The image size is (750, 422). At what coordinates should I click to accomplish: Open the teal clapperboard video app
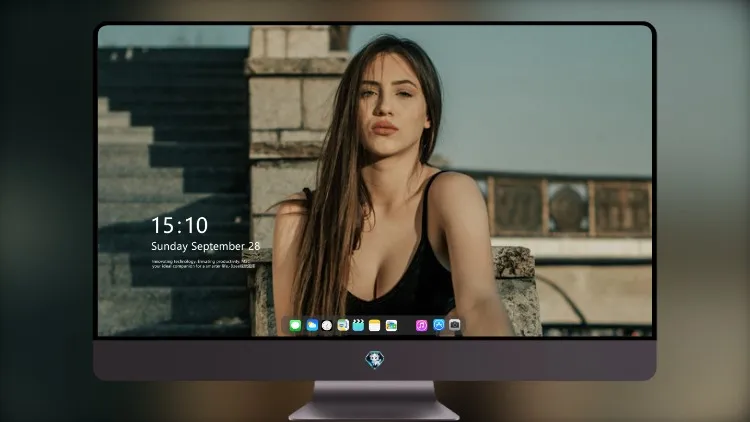pos(358,325)
